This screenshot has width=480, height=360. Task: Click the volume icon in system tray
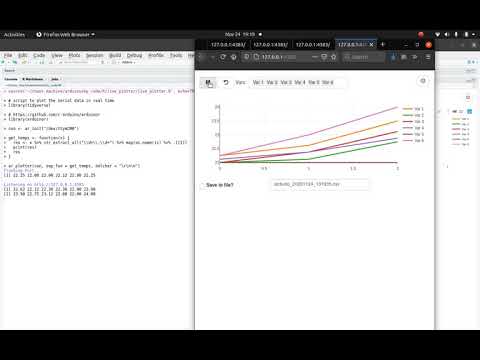447,34
